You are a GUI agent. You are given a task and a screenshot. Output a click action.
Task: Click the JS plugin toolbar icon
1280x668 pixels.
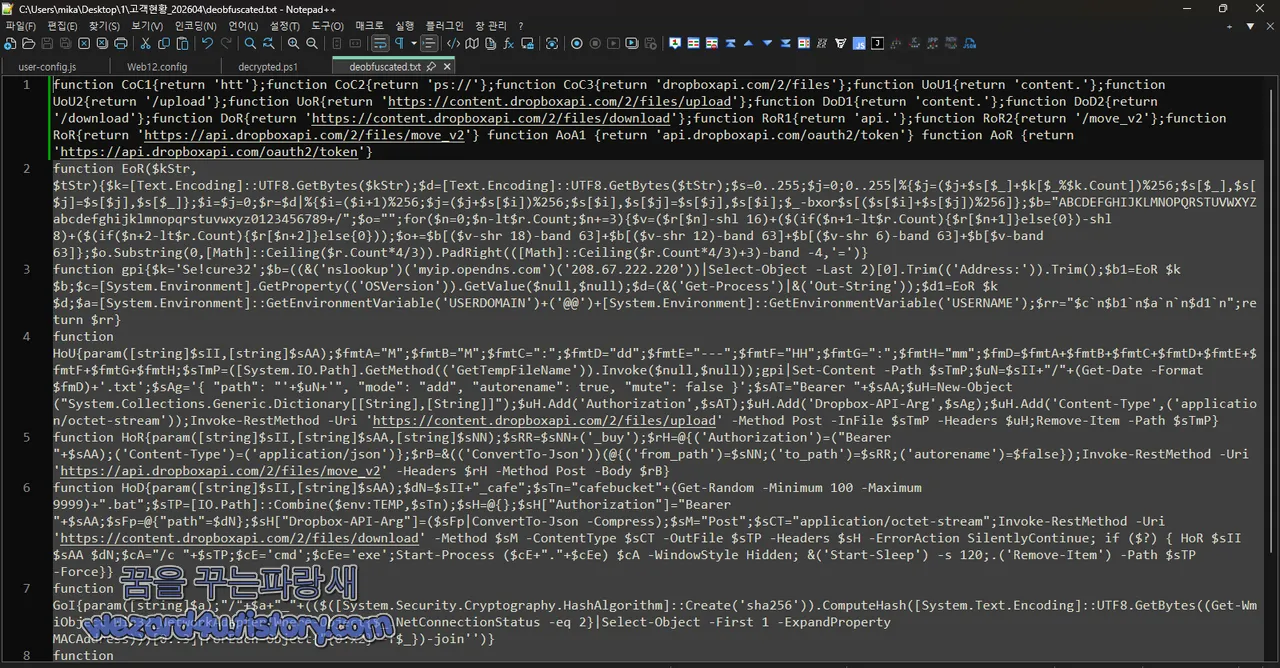[x=859, y=44]
